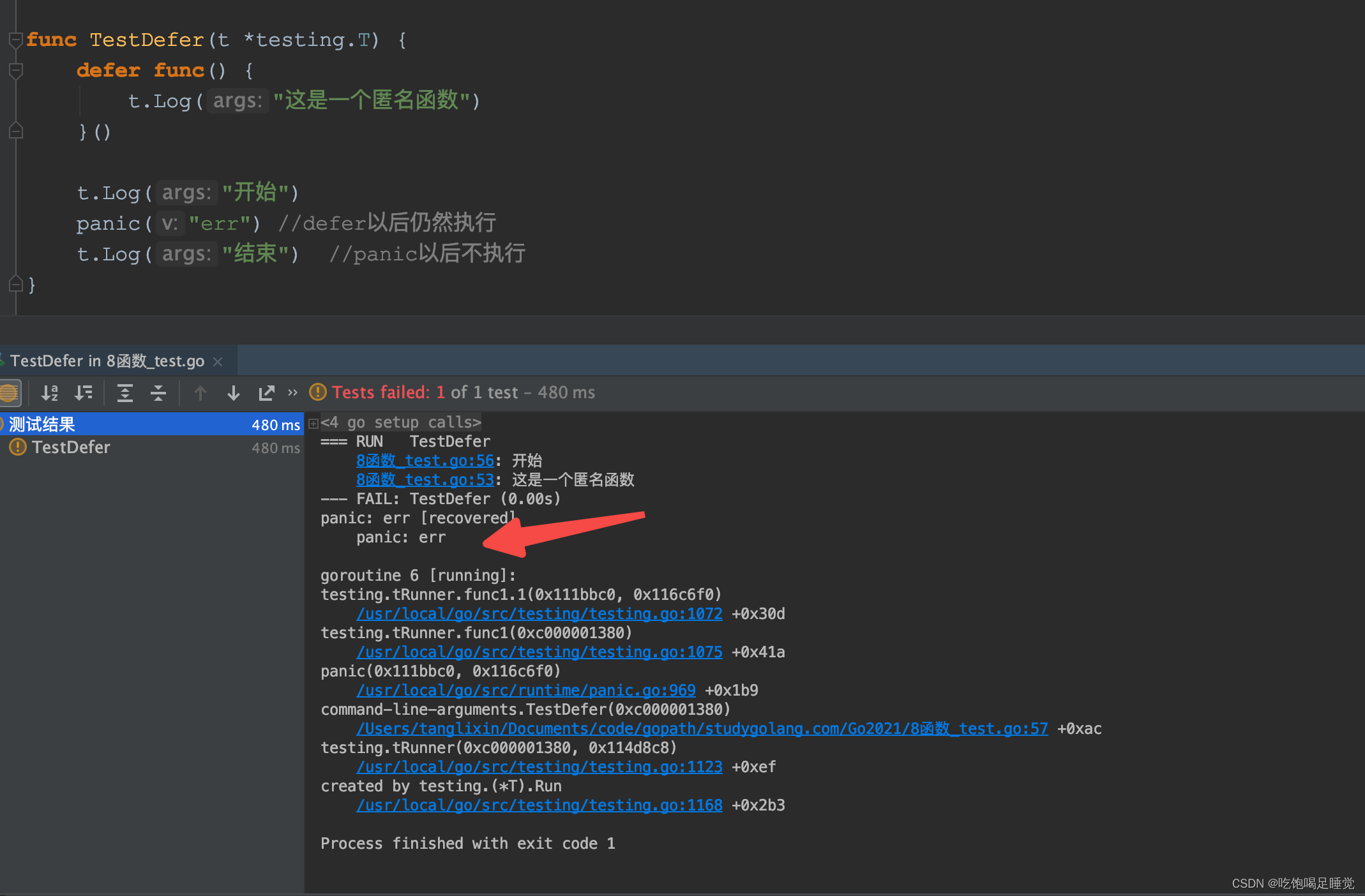Screen dimensions: 1365x896
Task: Show more toolbar actions via double chevron
Action: tap(292, 392)
